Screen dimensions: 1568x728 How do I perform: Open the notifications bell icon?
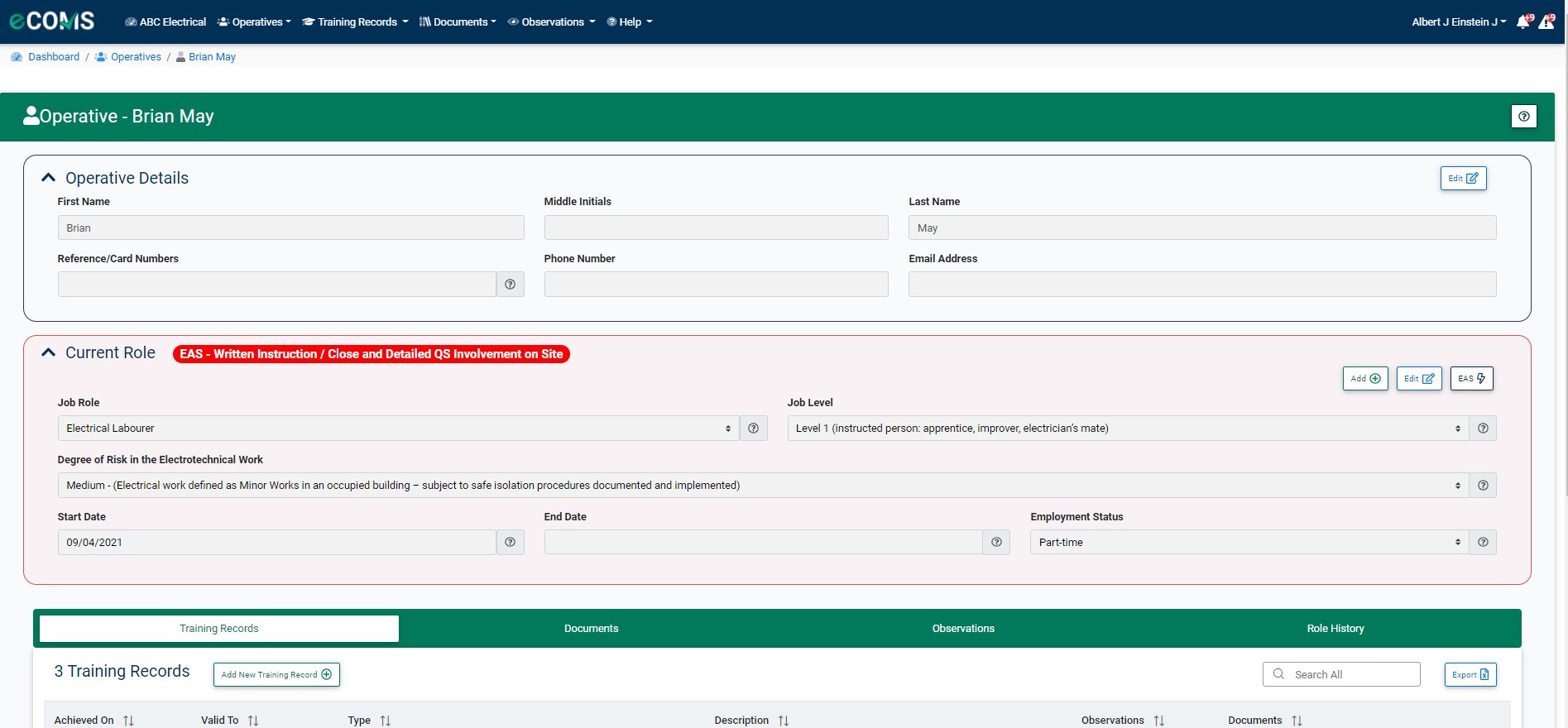(x=1522, y=22)
